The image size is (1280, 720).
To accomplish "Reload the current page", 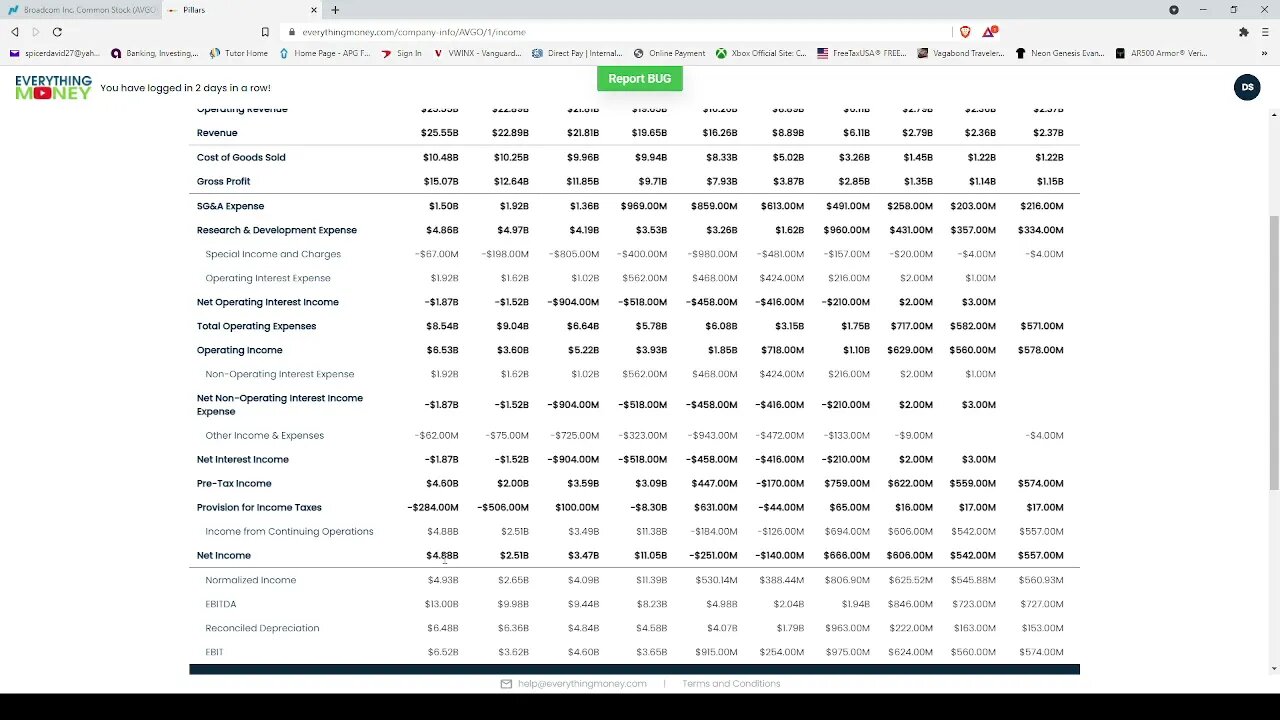I will [57, 32].
